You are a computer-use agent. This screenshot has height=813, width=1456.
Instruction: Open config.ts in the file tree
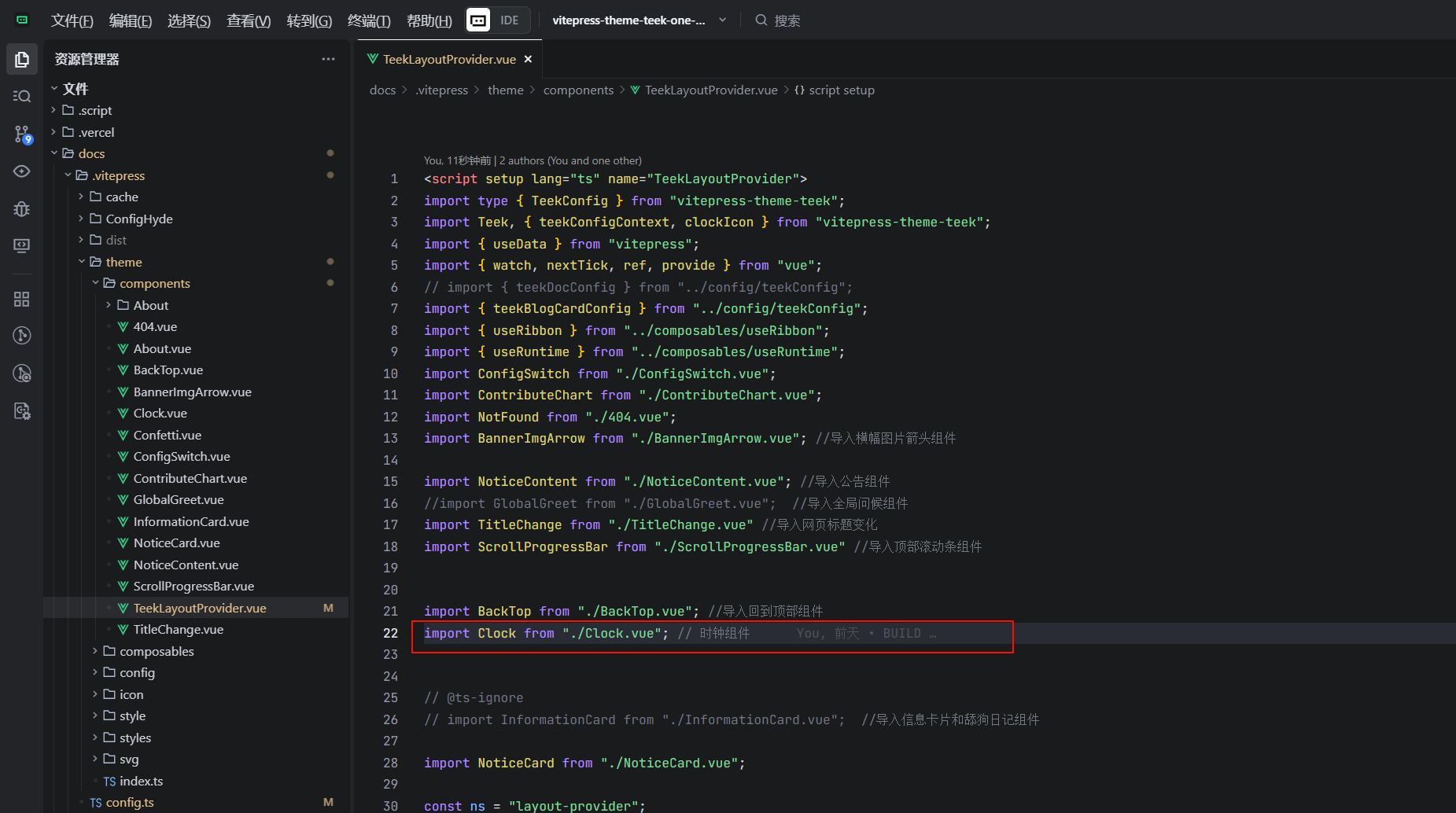(130, 802)
